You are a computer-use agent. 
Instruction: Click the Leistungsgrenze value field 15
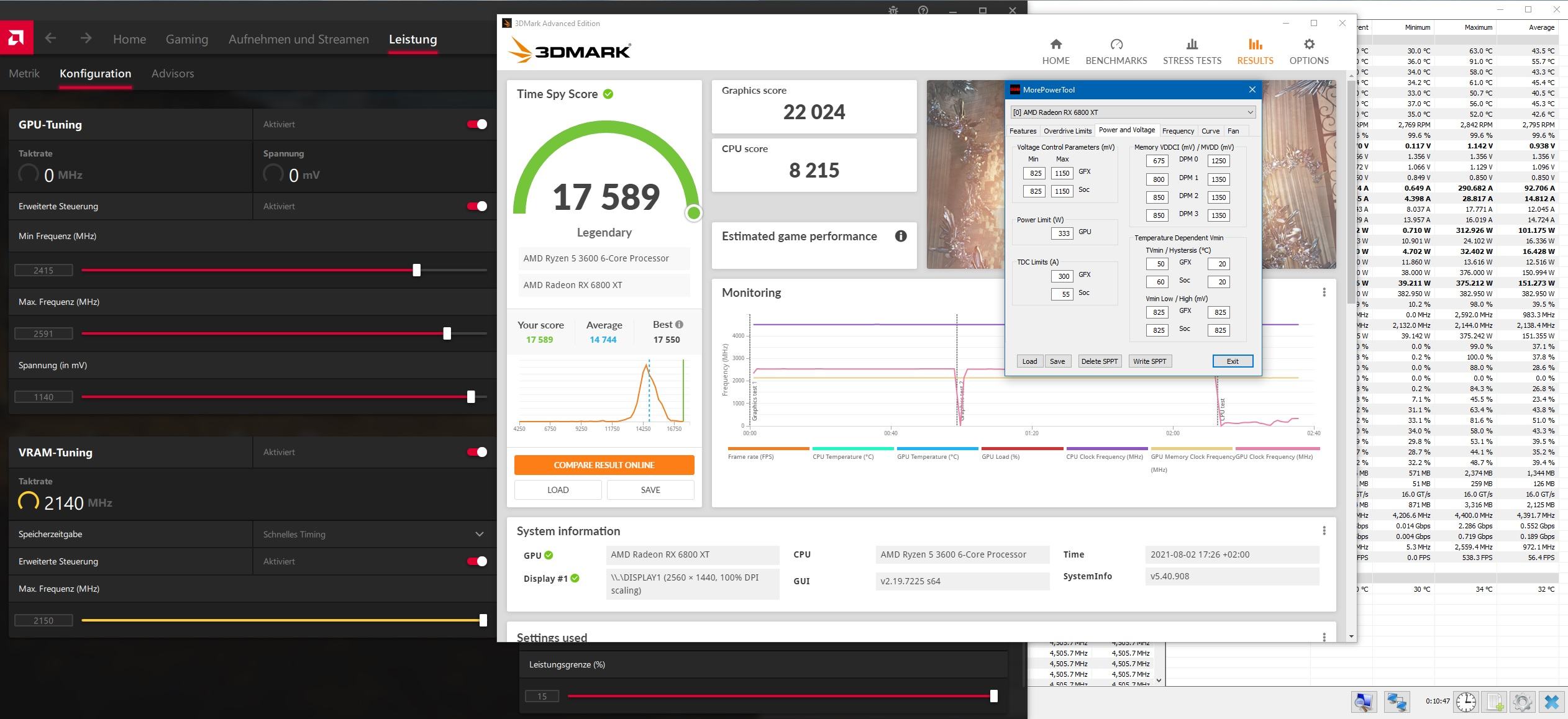tap(542, 696)
